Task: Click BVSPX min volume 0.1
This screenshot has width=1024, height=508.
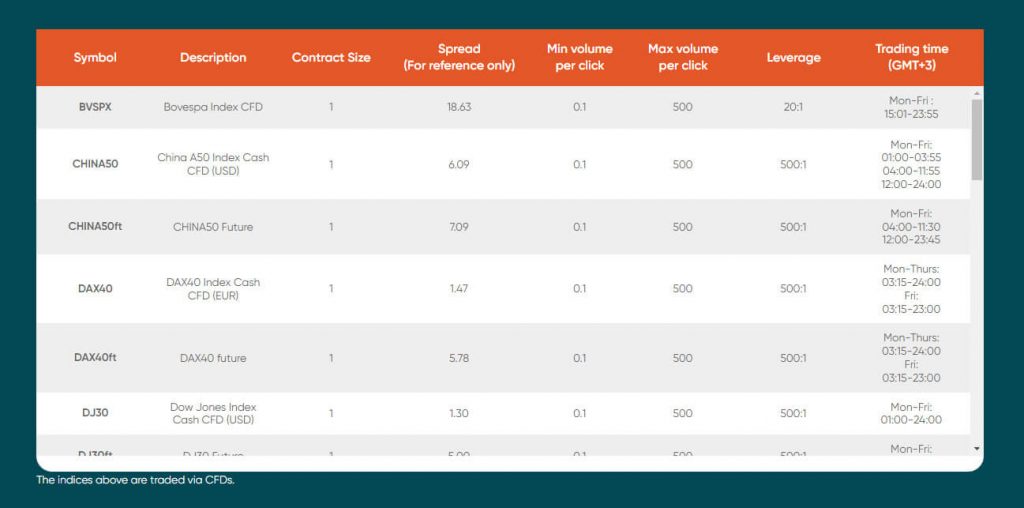Action: [x=580, y=107]
